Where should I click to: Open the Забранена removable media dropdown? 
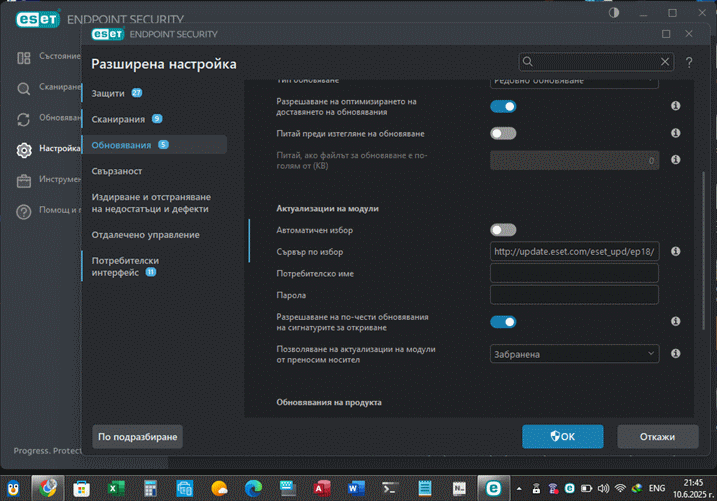pyautogui.click(x=574, y=354)
